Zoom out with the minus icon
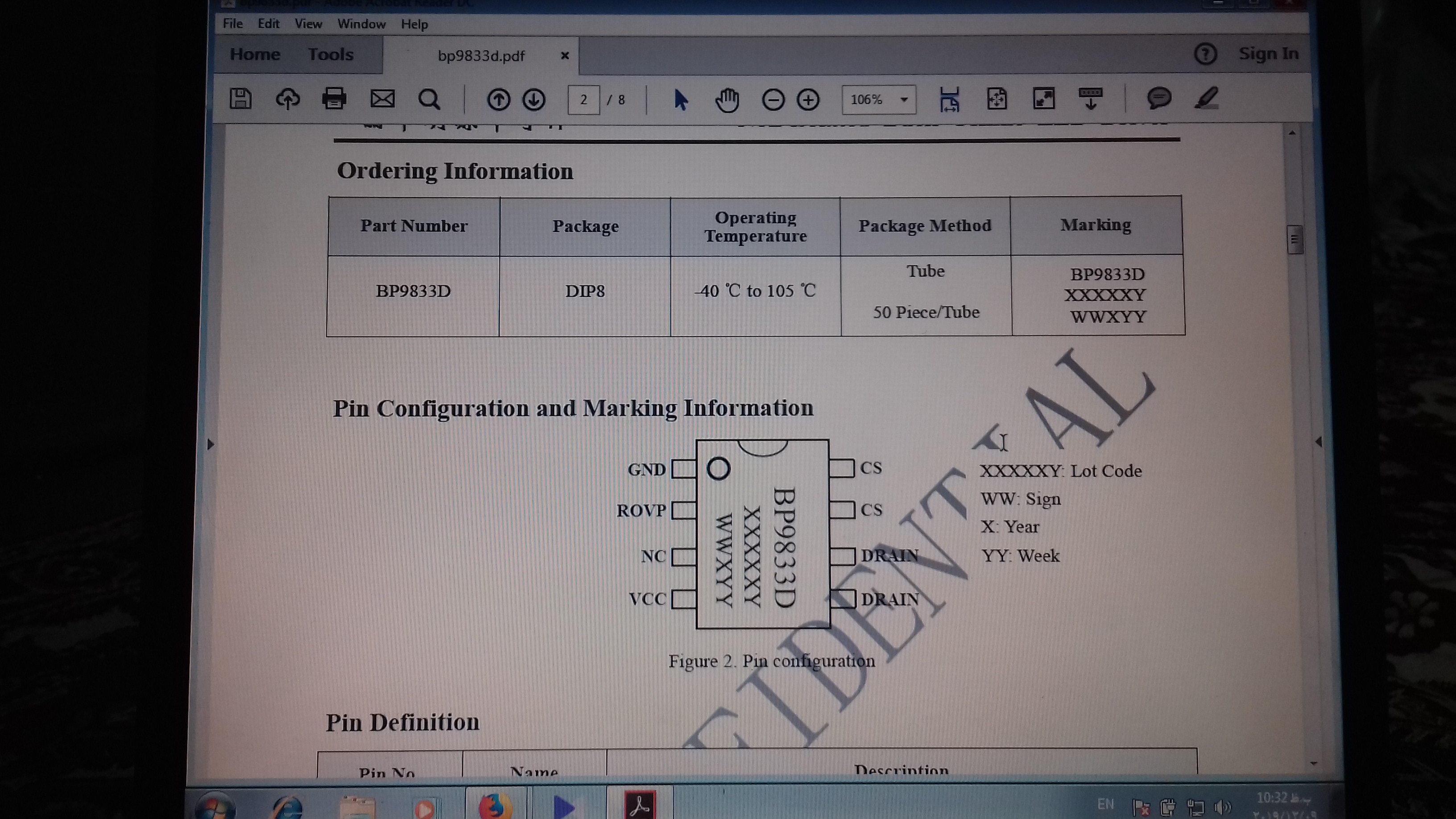 coord(773,100)
